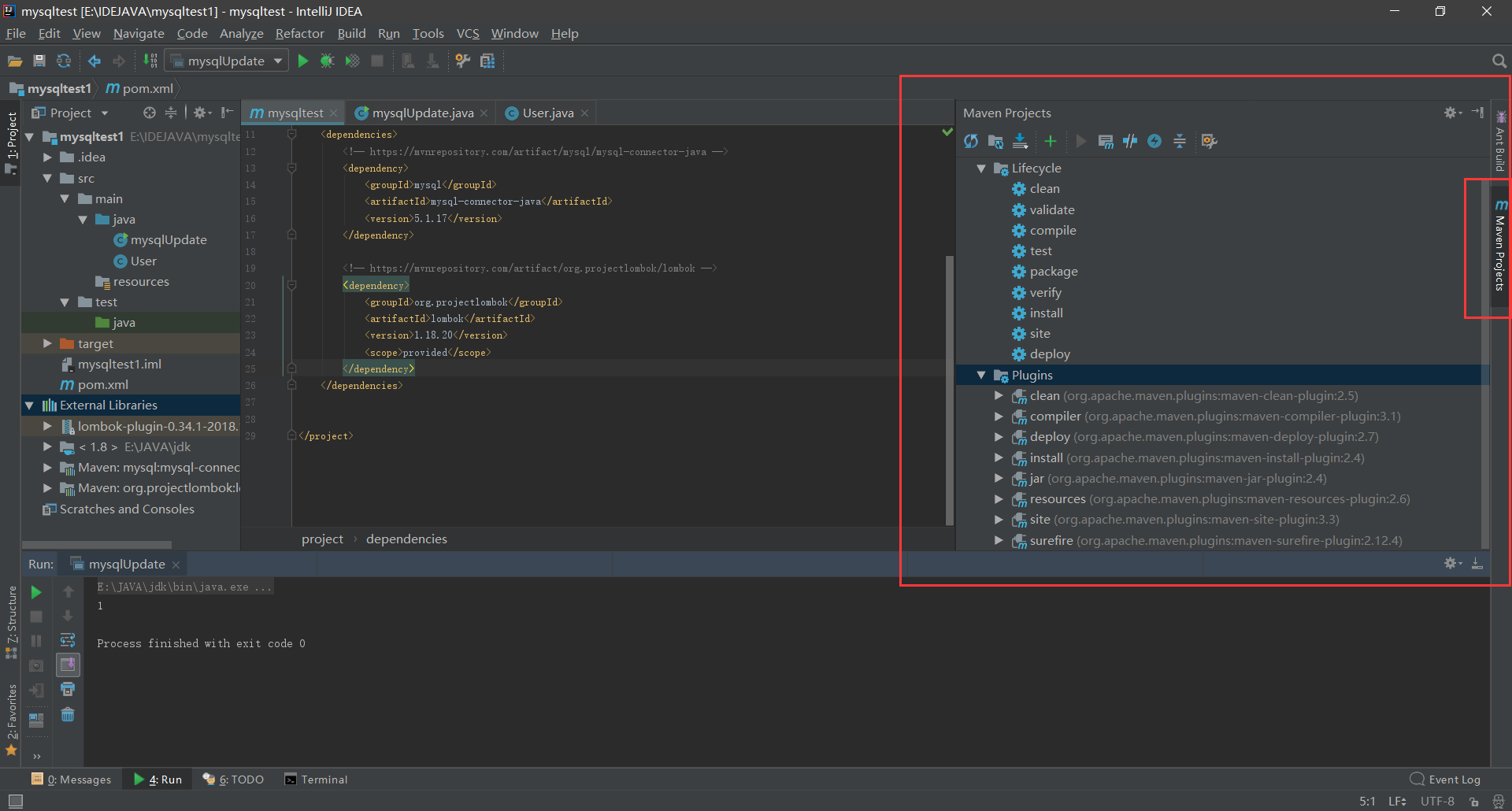1512x811 pixels.
Task: Toggle Skip Tests mode in Maven toolbar
Action: pos(1154,141)
